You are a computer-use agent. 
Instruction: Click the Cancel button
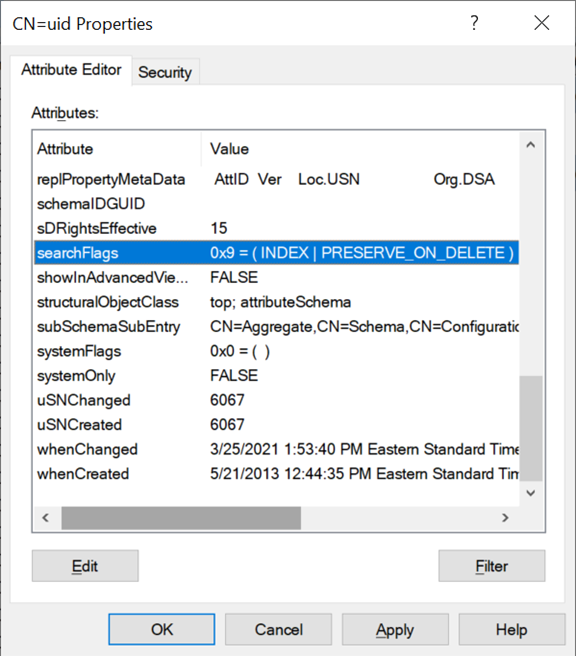[x=279, y=629]
